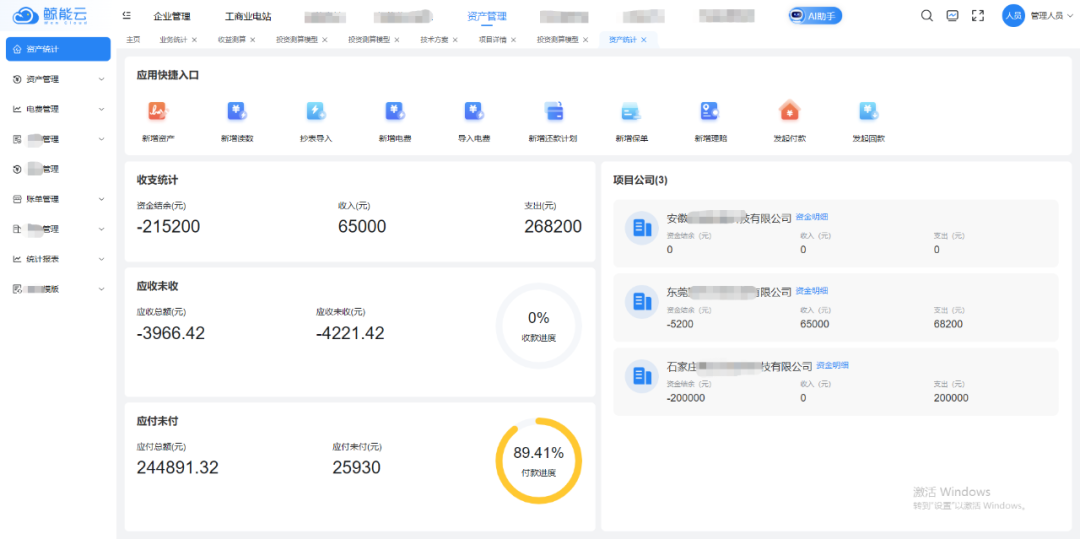Collapse the sidebar with the menu-fold icon
The height and width of the screenshot is (539, 1080).
[126, 16]
